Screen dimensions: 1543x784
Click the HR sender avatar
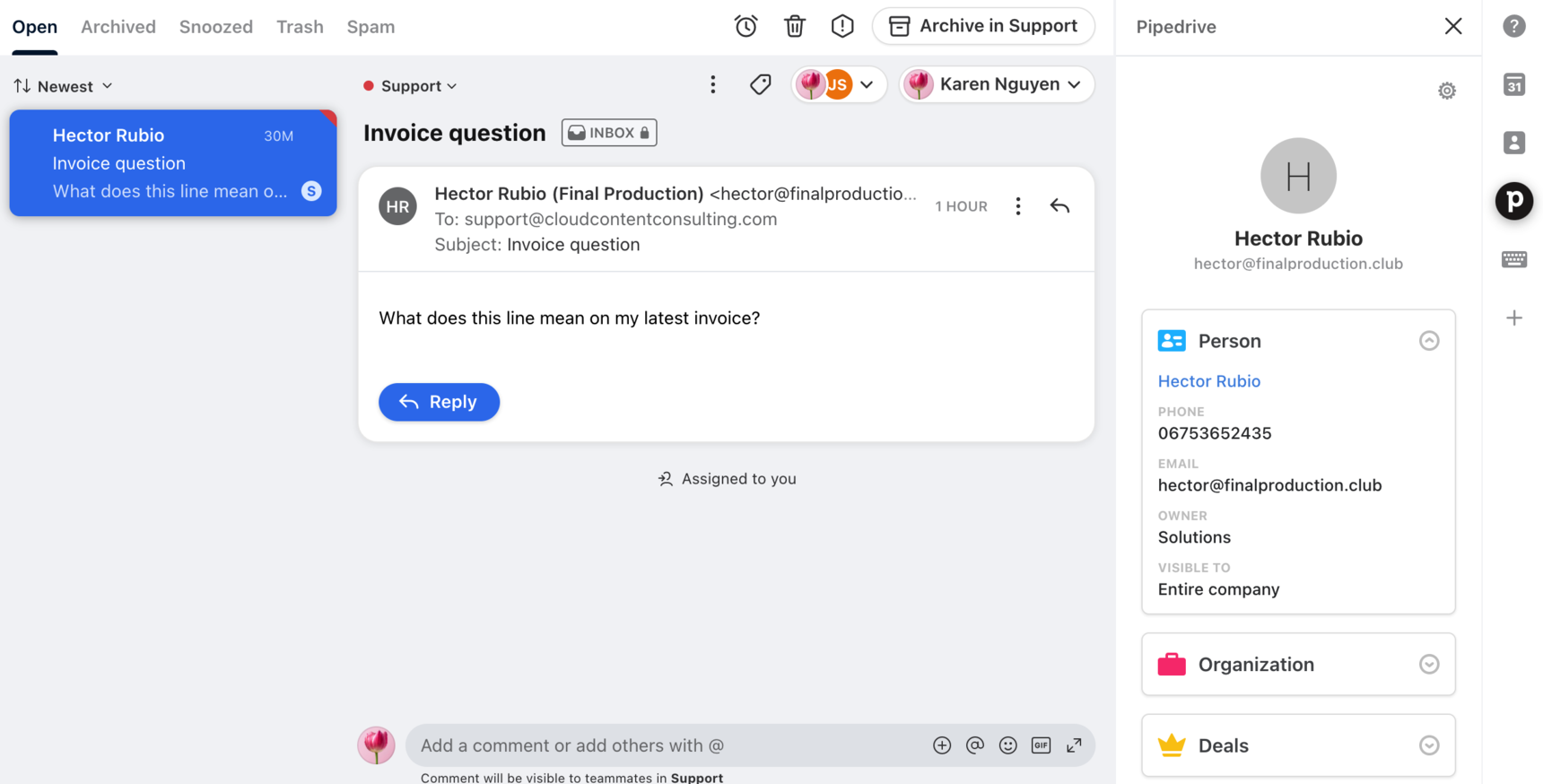click(397, 206)
